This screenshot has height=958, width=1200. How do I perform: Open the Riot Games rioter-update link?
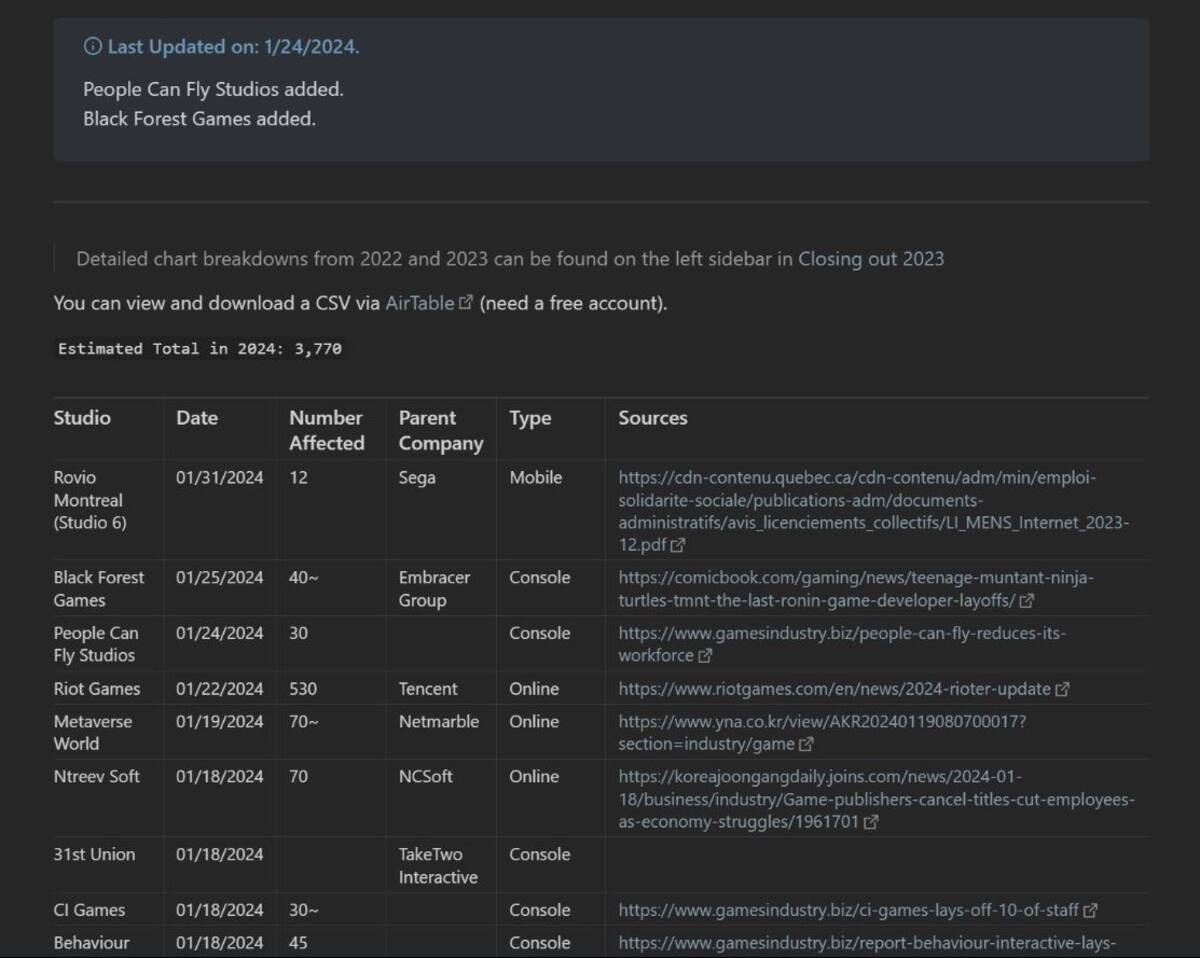tap(834, 689)
